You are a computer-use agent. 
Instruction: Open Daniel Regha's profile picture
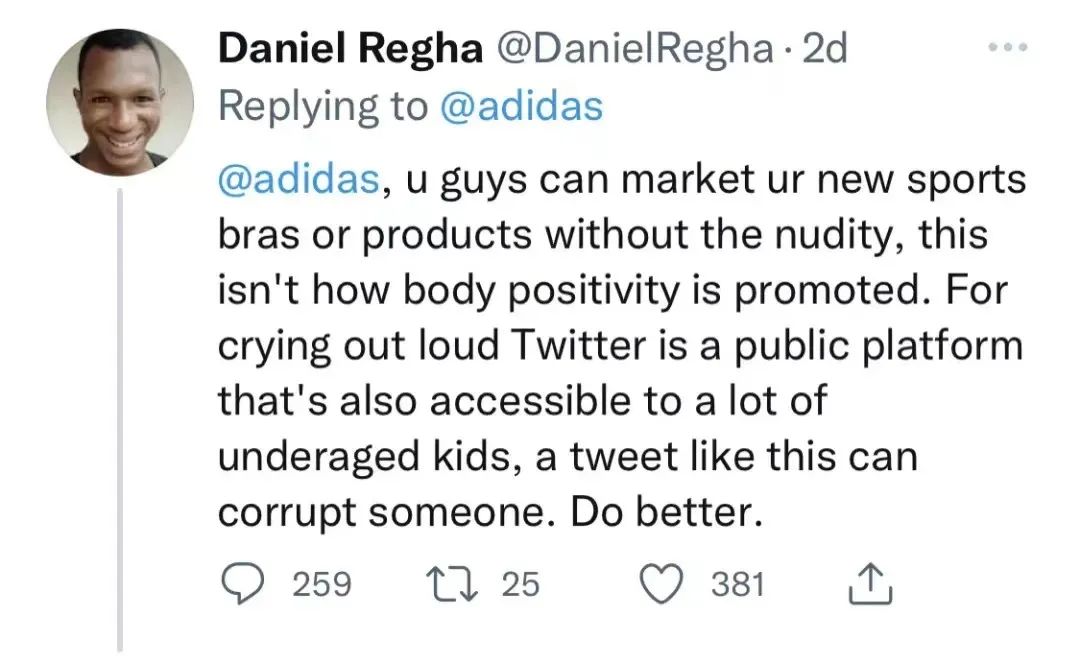pos(119,101)
